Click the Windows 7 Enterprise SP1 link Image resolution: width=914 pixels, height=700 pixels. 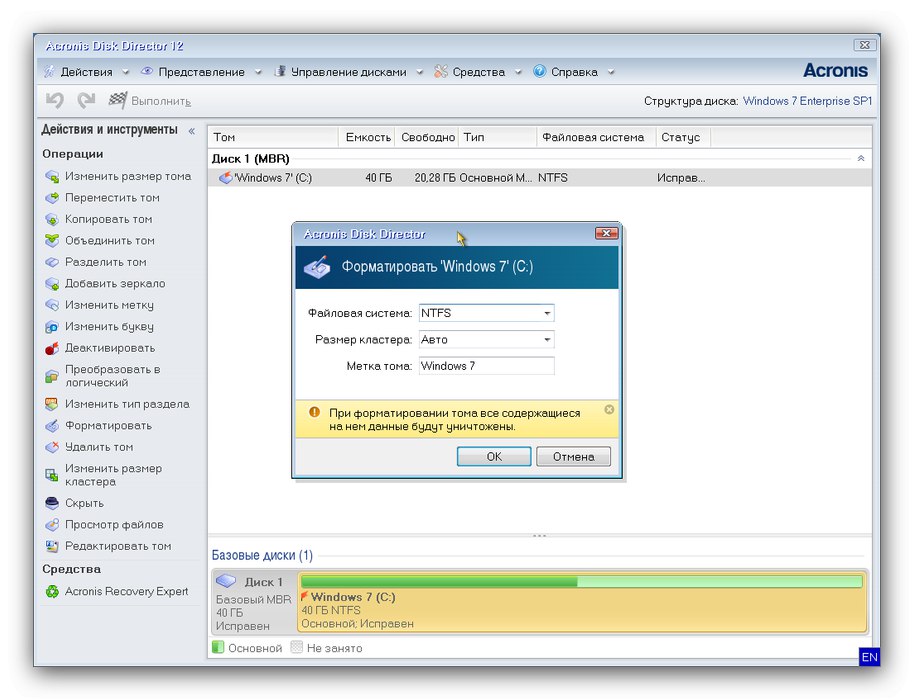pyautogui.click(x=806, y=101)
